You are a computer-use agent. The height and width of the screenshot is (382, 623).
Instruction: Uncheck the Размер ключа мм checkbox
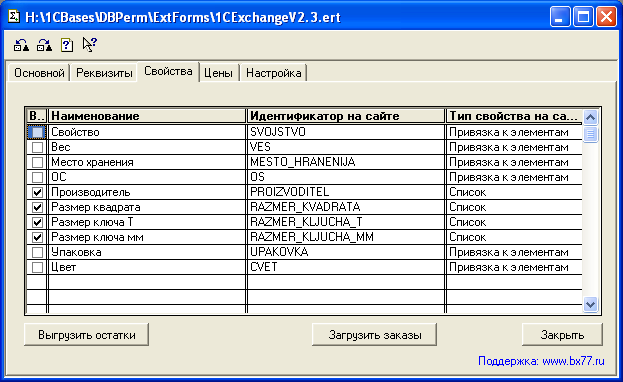pos(37,237)
